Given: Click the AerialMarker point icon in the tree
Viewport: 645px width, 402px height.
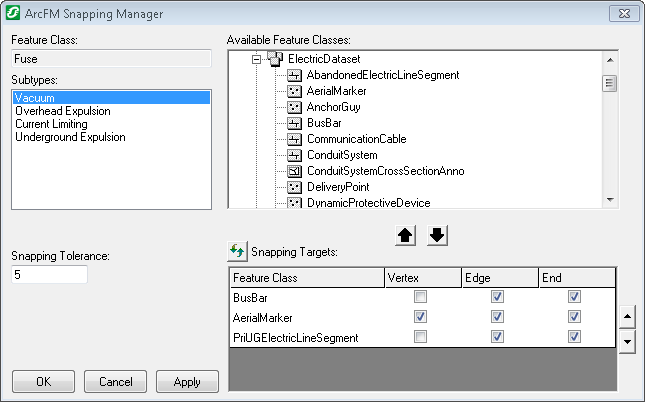Looking at the screenshot, I should click(x=294, y=91).
